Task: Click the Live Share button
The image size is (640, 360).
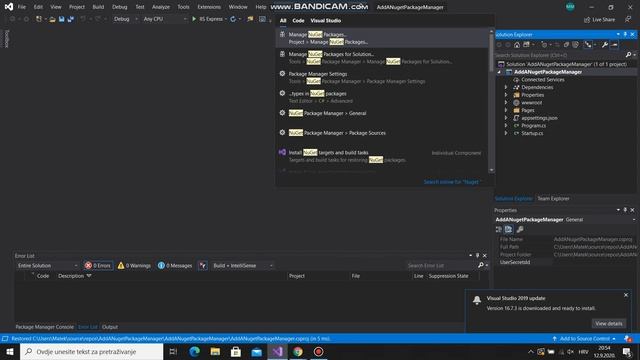Action: point(599,20)
